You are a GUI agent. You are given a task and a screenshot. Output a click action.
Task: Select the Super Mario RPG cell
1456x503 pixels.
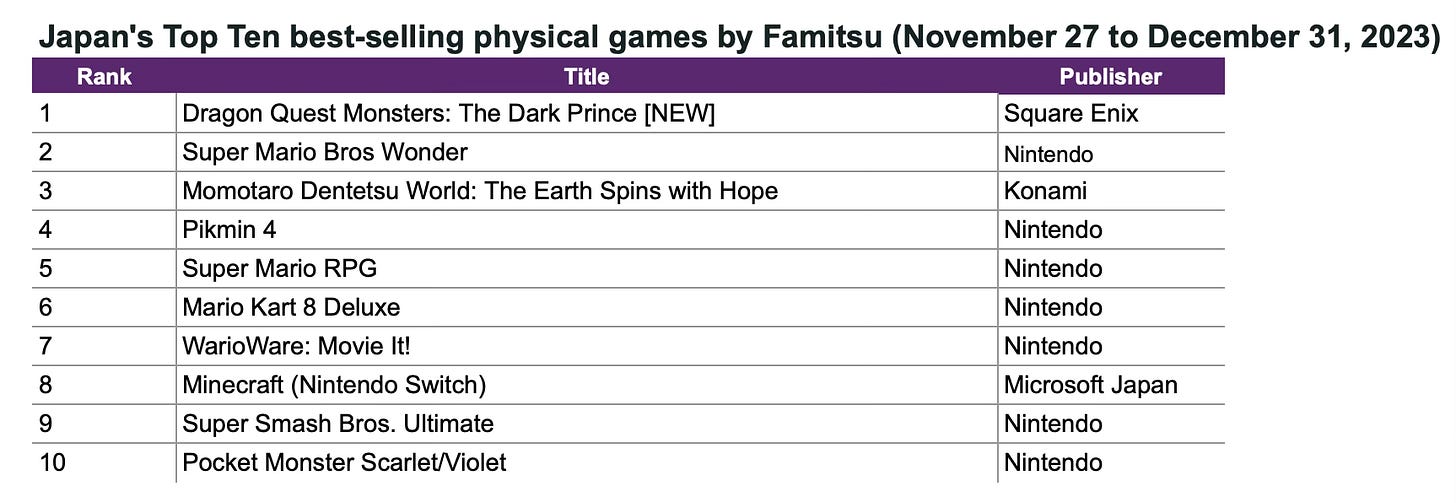pyautogui.click(x=279, y=269)
